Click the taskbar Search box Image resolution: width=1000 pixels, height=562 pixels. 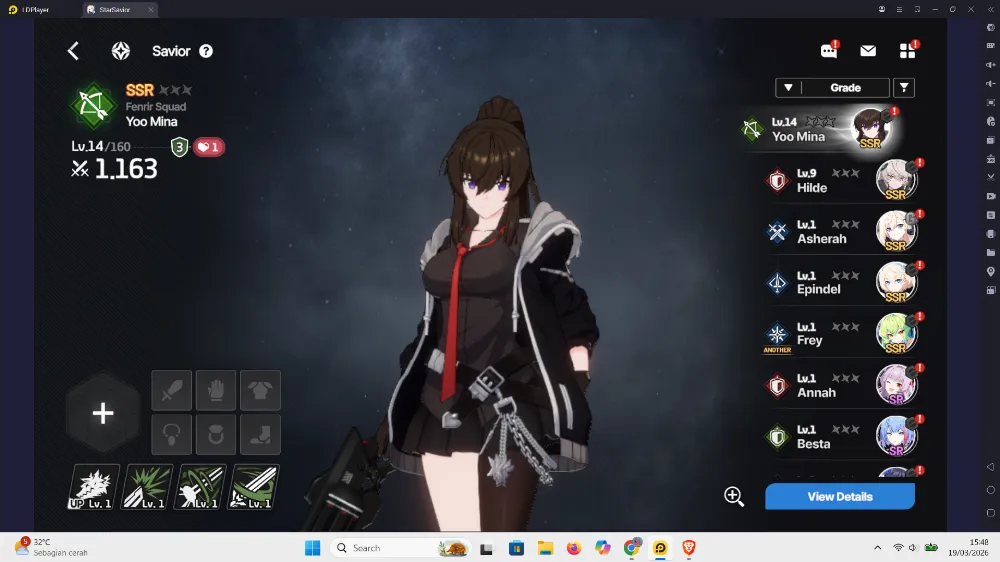[x=402, y=548]
